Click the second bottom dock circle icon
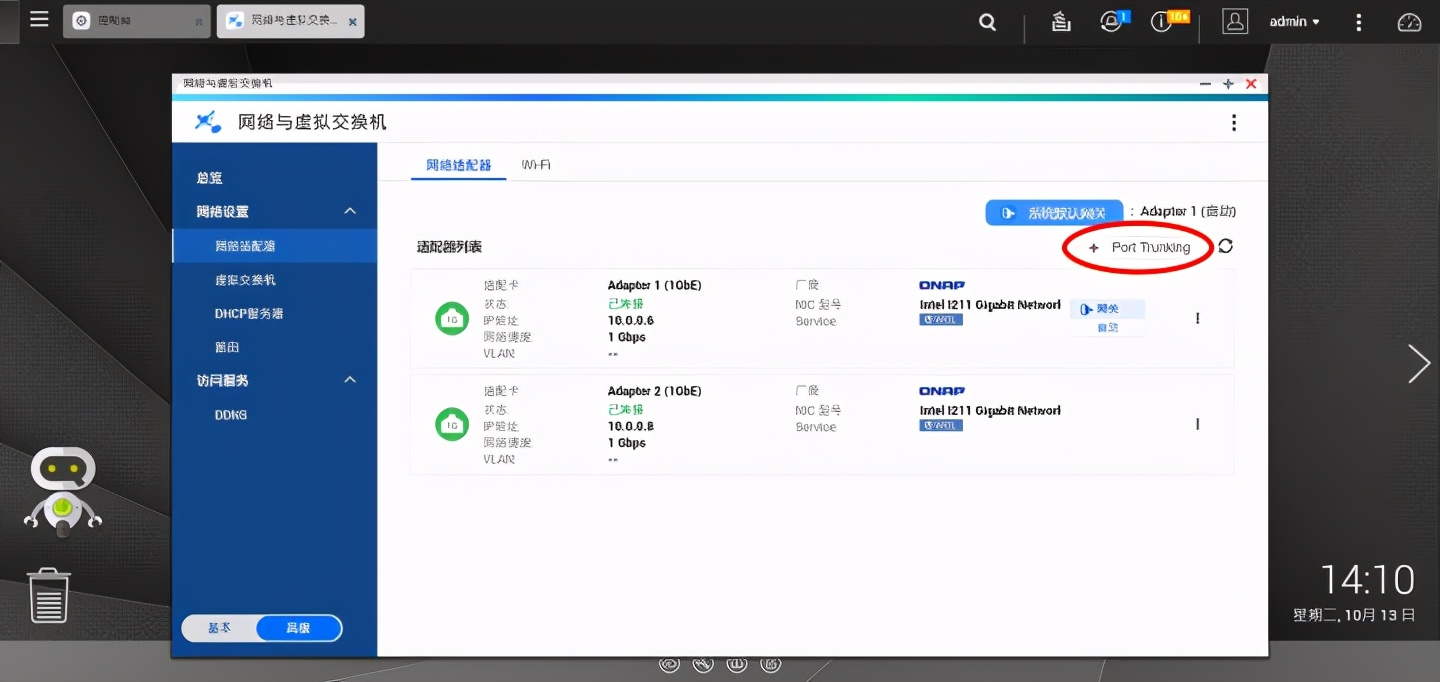The height and width of the screenshot is (682, 1440). pyautogui.click(x=704, y=664)
